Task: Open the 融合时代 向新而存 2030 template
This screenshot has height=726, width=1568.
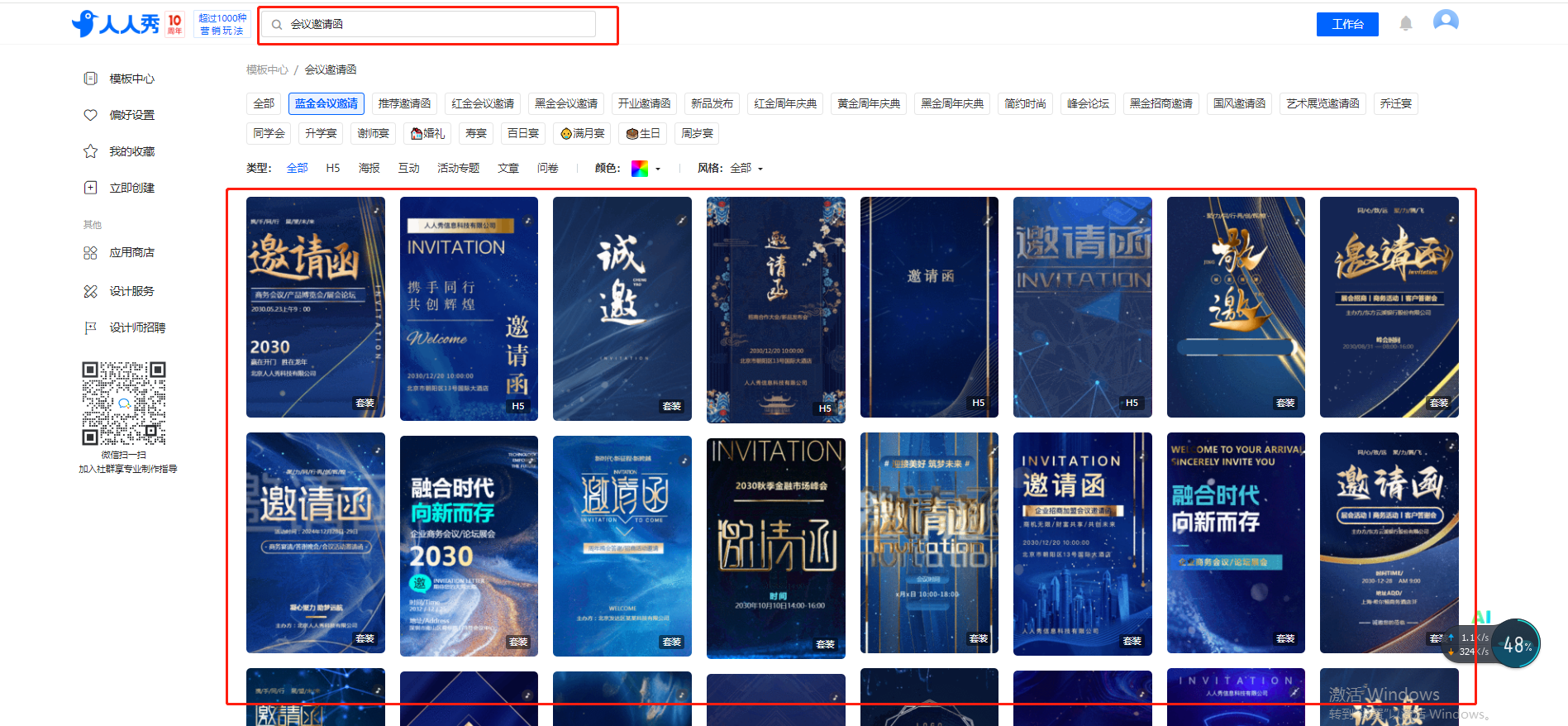Action: tap(469, 546)
